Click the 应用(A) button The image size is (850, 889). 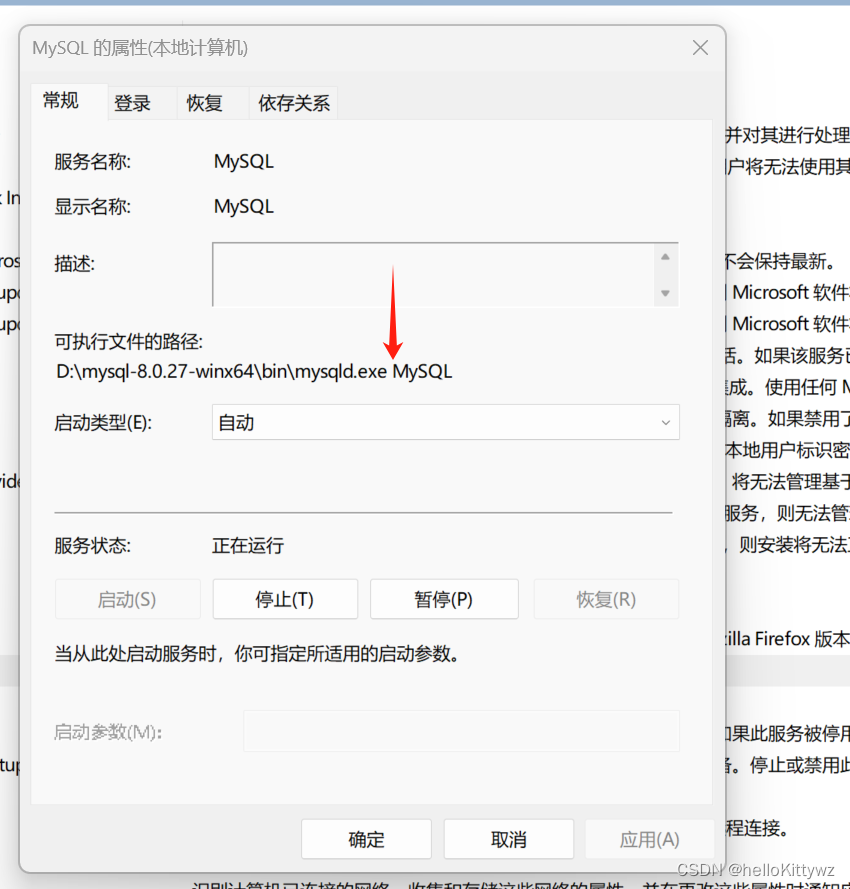coord(649,839)
